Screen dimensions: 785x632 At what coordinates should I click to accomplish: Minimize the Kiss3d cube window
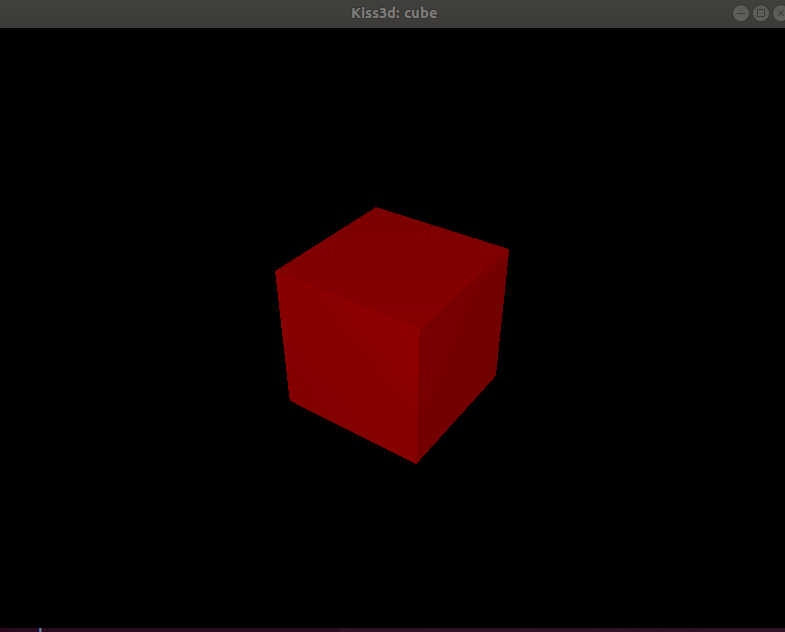tap(741, 13)
